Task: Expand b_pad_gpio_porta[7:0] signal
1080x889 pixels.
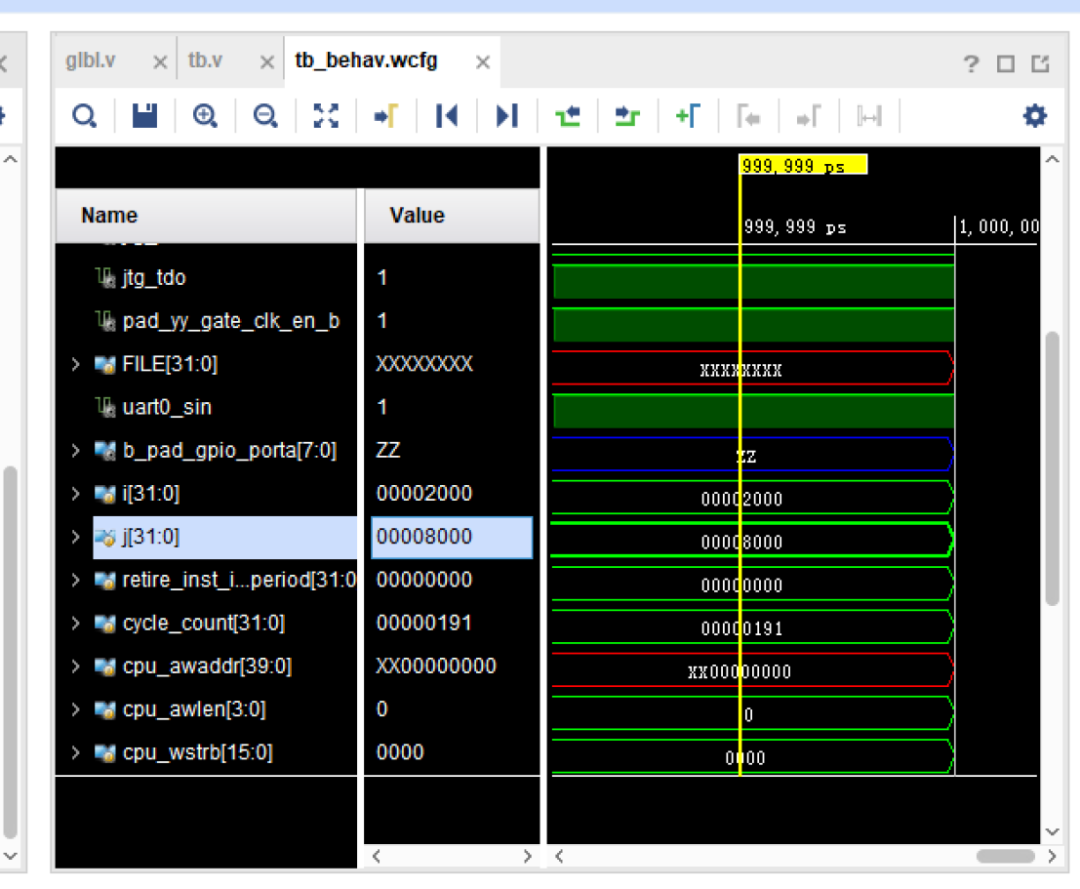Action: point(76,450)
